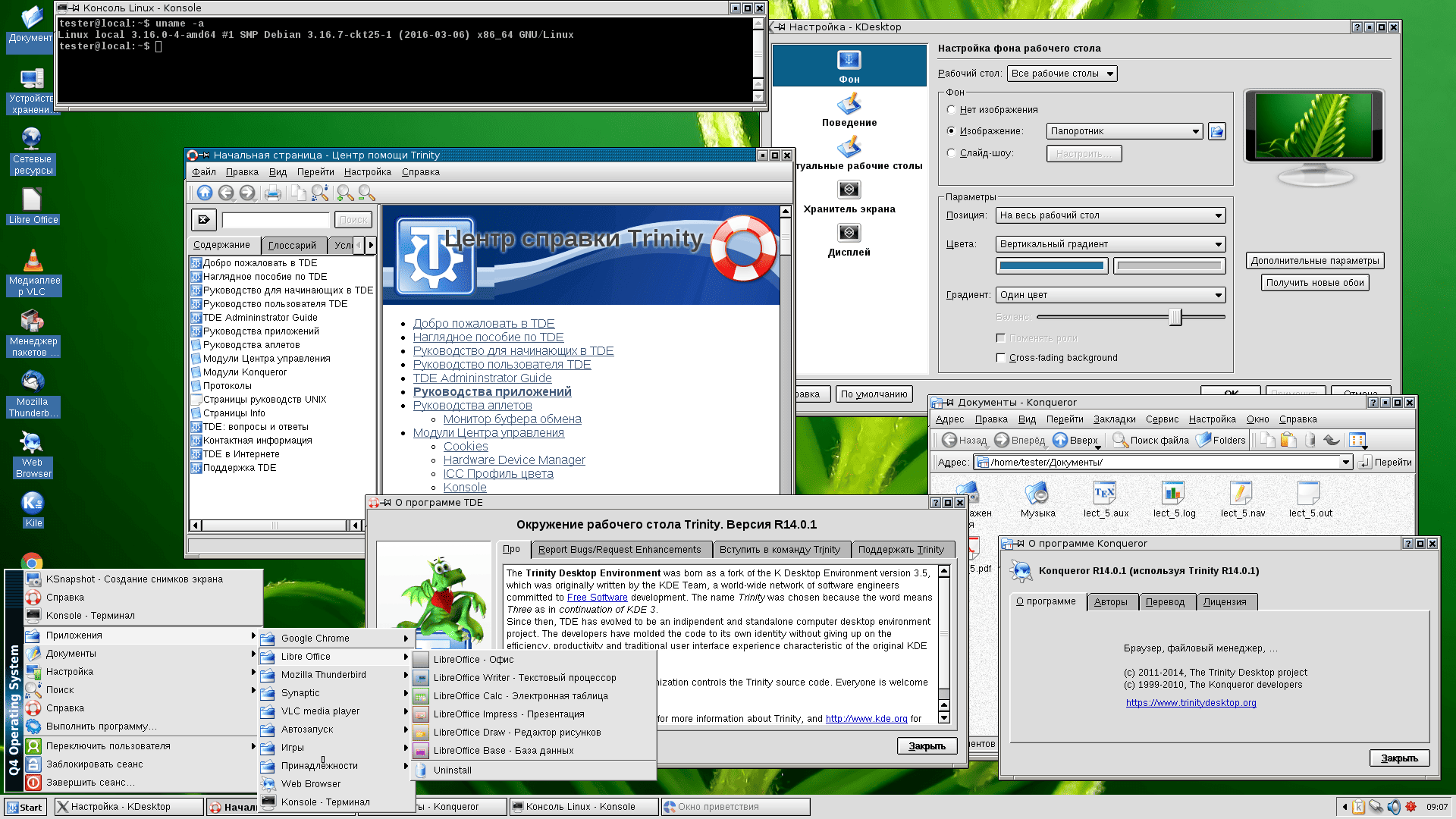Viewport: 1456px width, 819px height.
Task: Open Музыка folder in Konqueror
Action: click(x=1037, y=499)
